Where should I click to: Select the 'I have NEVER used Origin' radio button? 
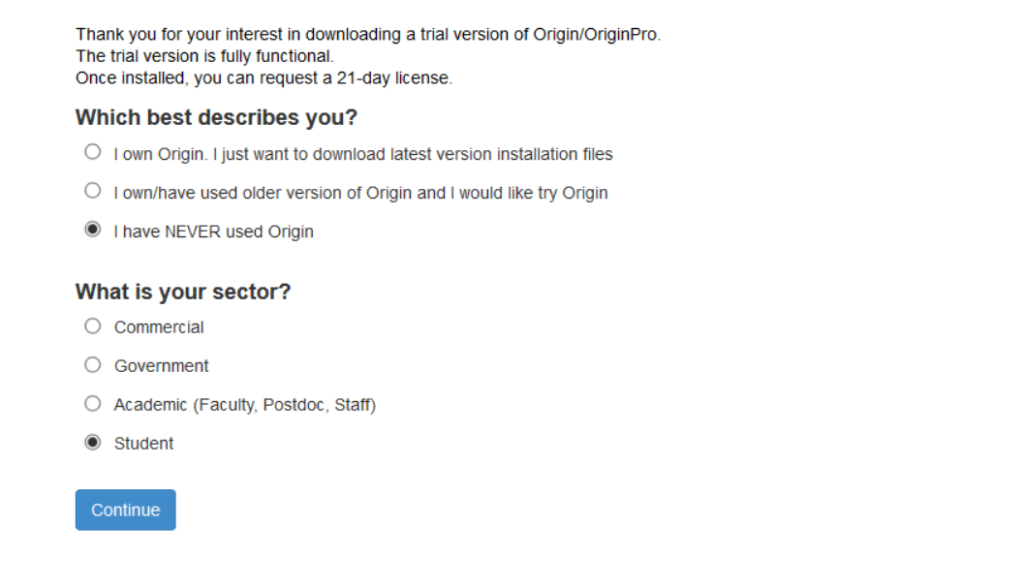[x=93, y=230]
